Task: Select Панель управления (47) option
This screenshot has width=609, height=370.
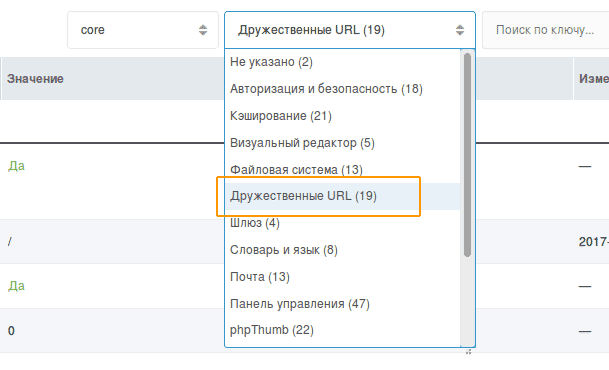Action: pyautogui.click(x=343, y=304)
